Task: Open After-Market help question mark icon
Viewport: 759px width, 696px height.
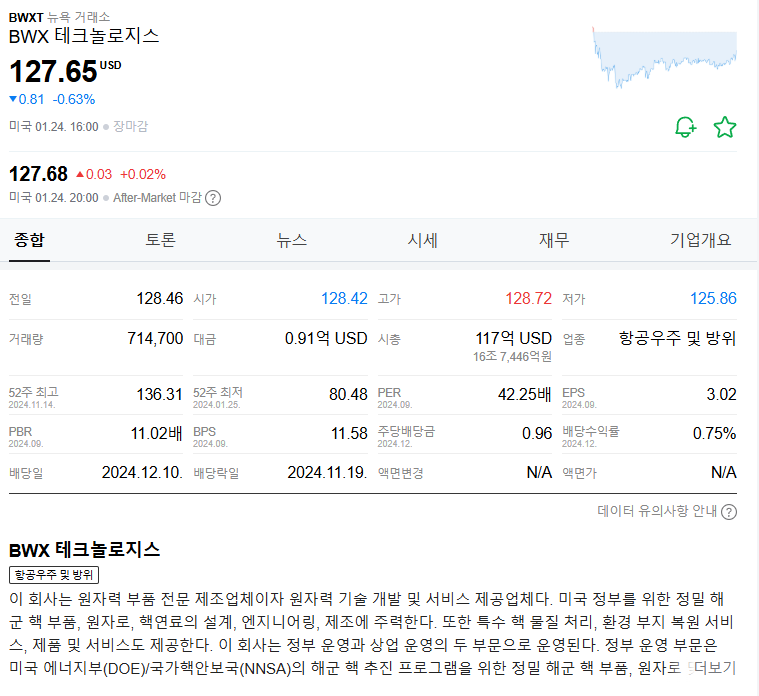Action: pos(213,198)
